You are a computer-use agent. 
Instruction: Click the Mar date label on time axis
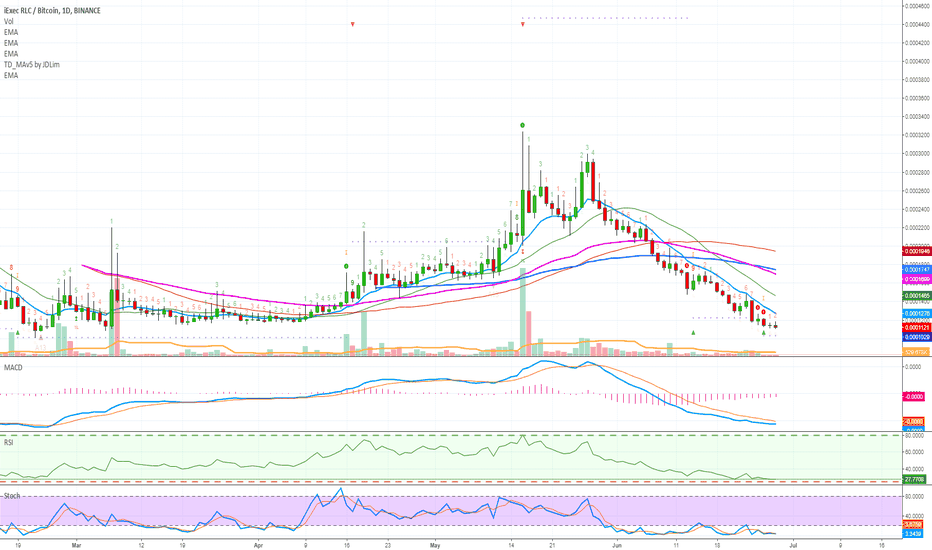pyautogui.click(x=76, y=545)
